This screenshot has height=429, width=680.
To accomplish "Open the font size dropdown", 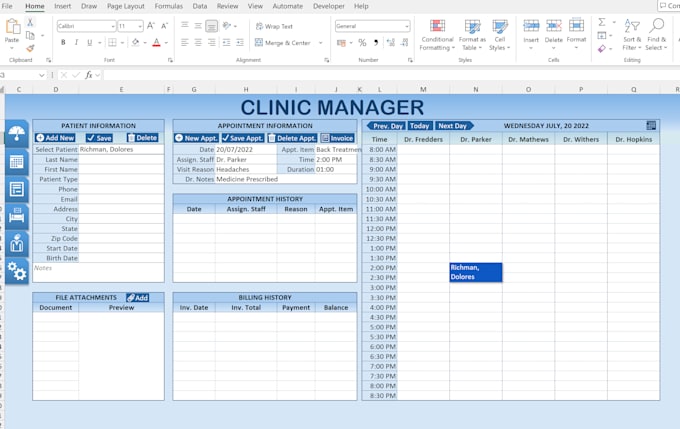I will click(140, 26).
